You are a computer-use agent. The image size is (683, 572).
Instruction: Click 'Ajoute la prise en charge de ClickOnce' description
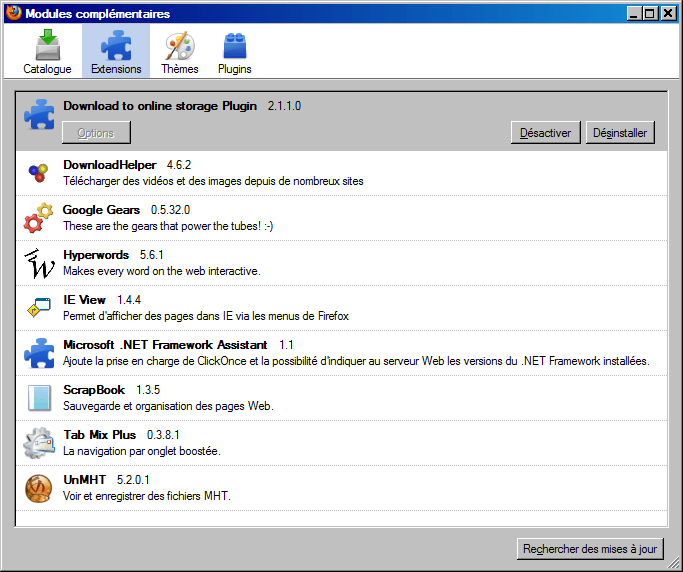(356, 361)
